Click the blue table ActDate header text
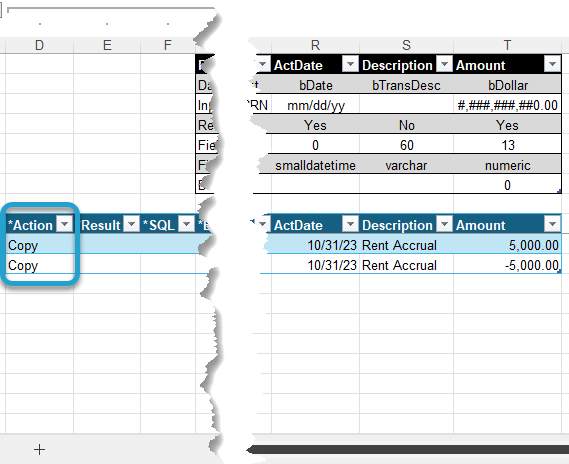 pyautogui.click(x=298, y=225)
